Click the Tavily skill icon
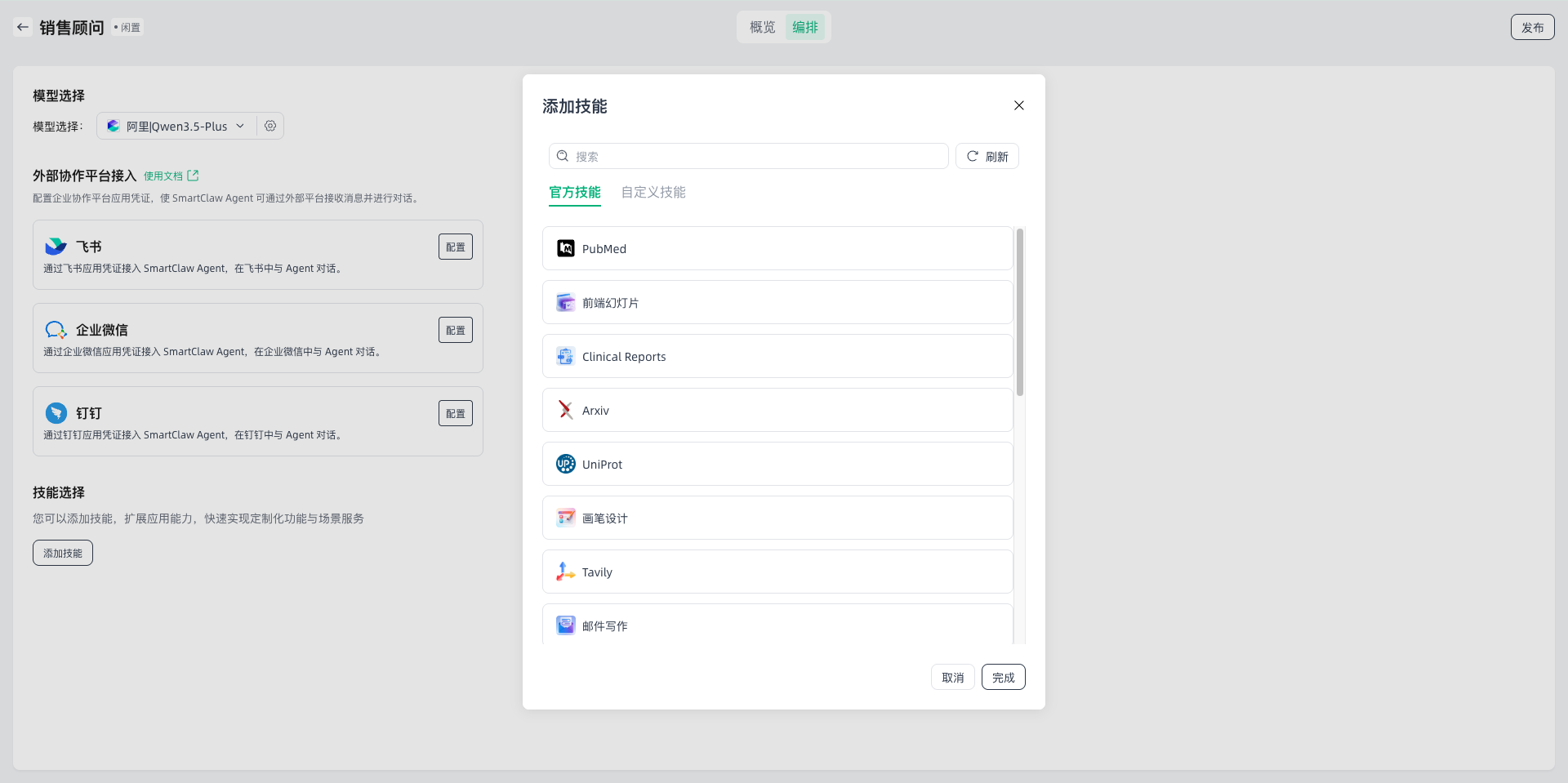 [x=565, y=572]
